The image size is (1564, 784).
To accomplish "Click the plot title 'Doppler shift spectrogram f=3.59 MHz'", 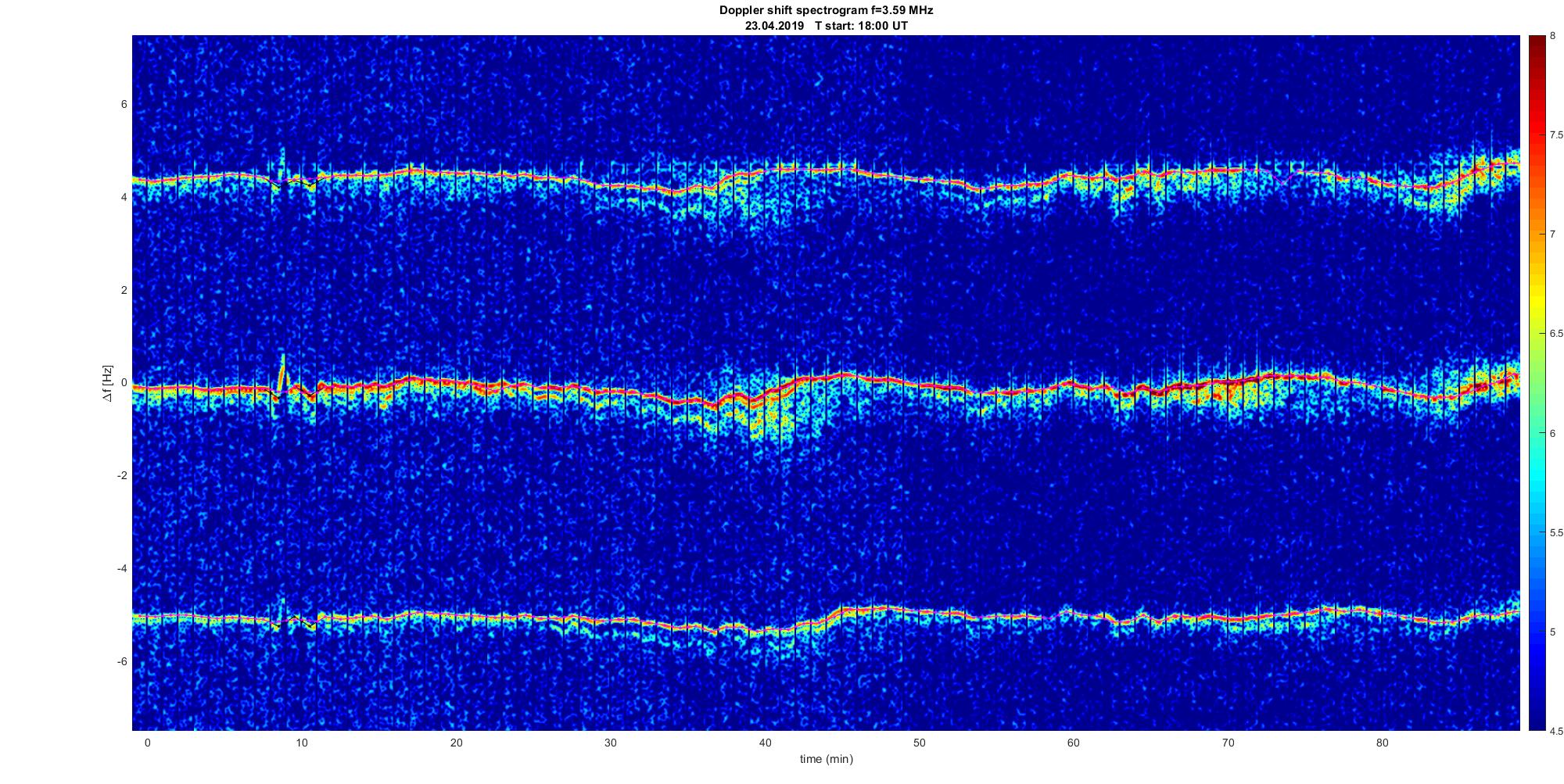I will pyautogui.click(x=826, y=11).
